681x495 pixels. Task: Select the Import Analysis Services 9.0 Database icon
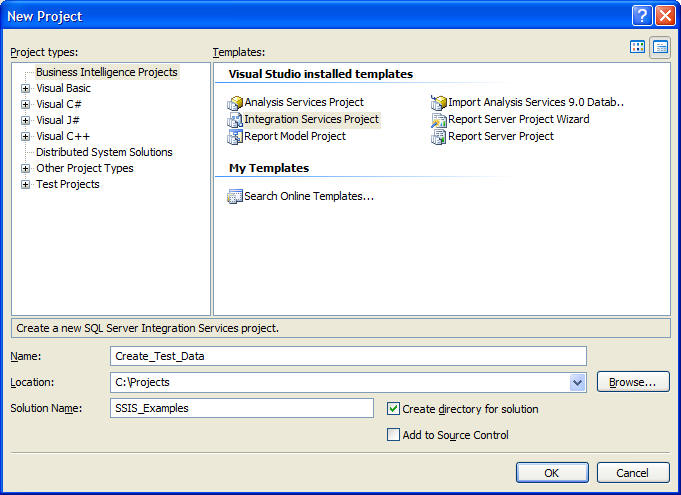(439, 103)
